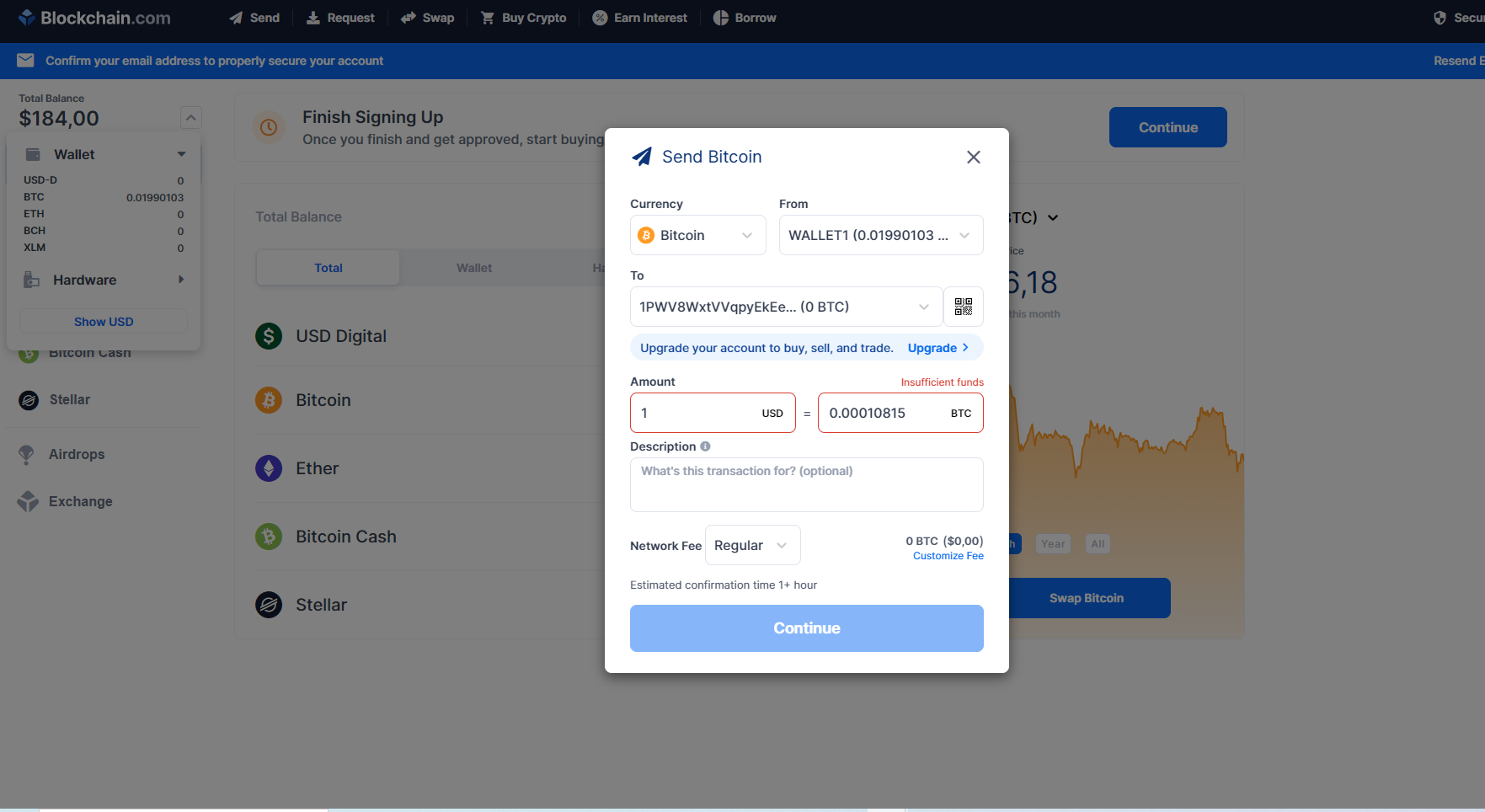The height and width of the screenshot is (812, 1485).
Task: Click the email envelope icon in banner
Action: click(x=25, y=61)
